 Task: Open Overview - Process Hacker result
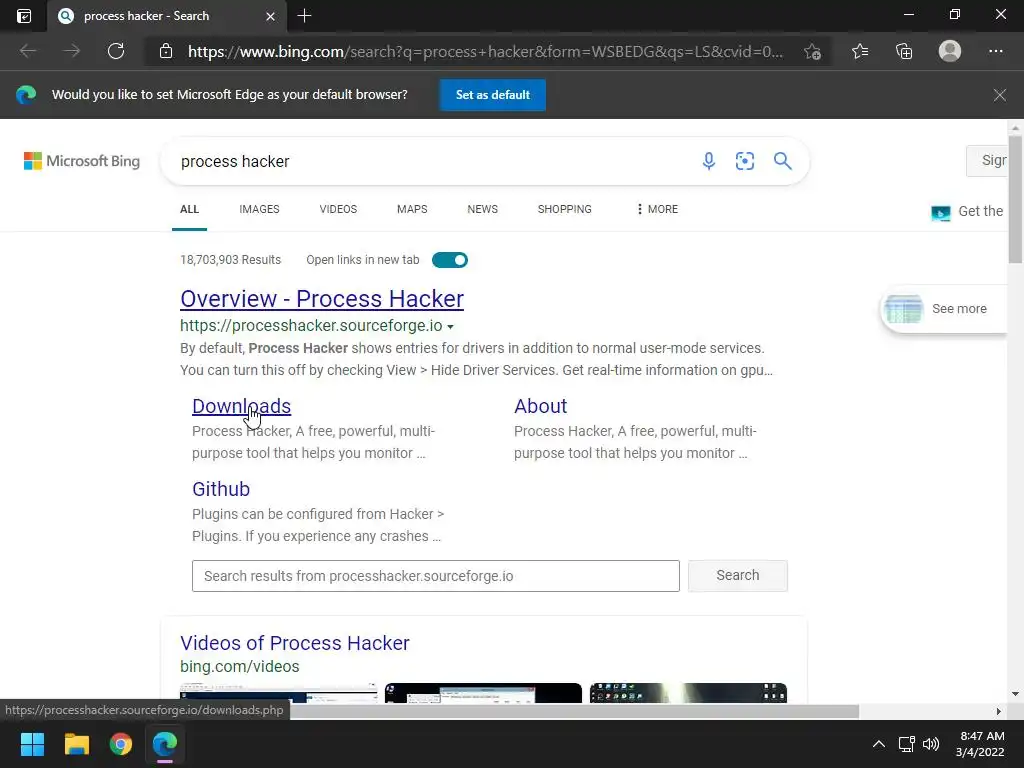[x=322, y=298]
